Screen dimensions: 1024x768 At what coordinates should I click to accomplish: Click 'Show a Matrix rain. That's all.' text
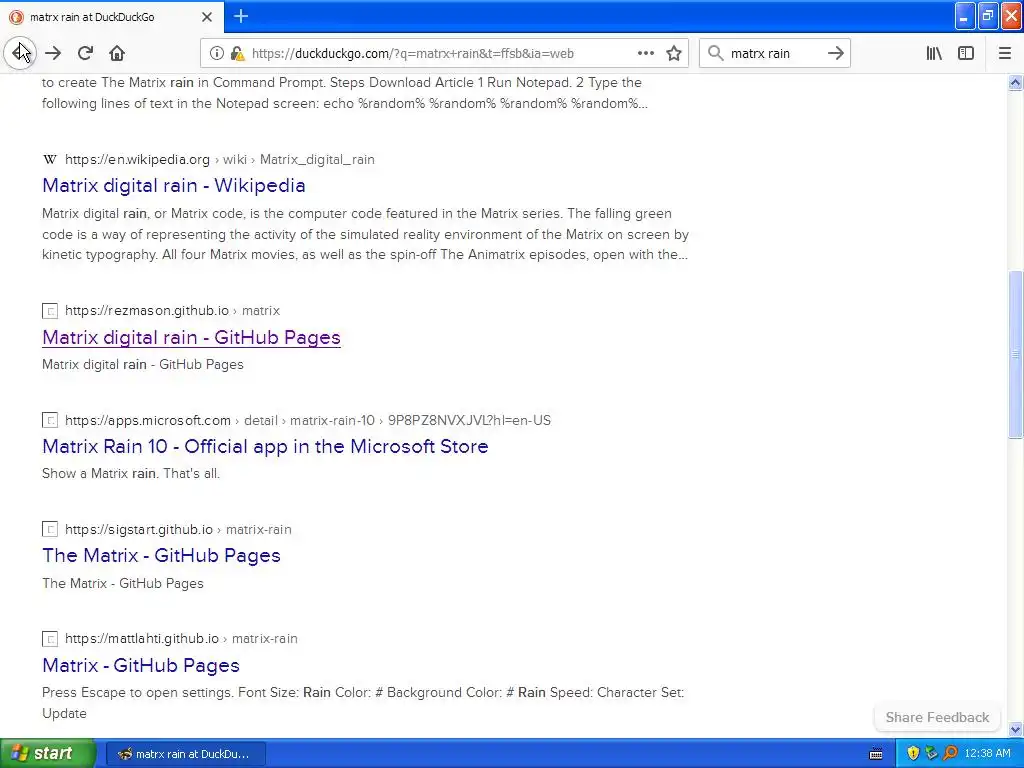tap(131, 473)
